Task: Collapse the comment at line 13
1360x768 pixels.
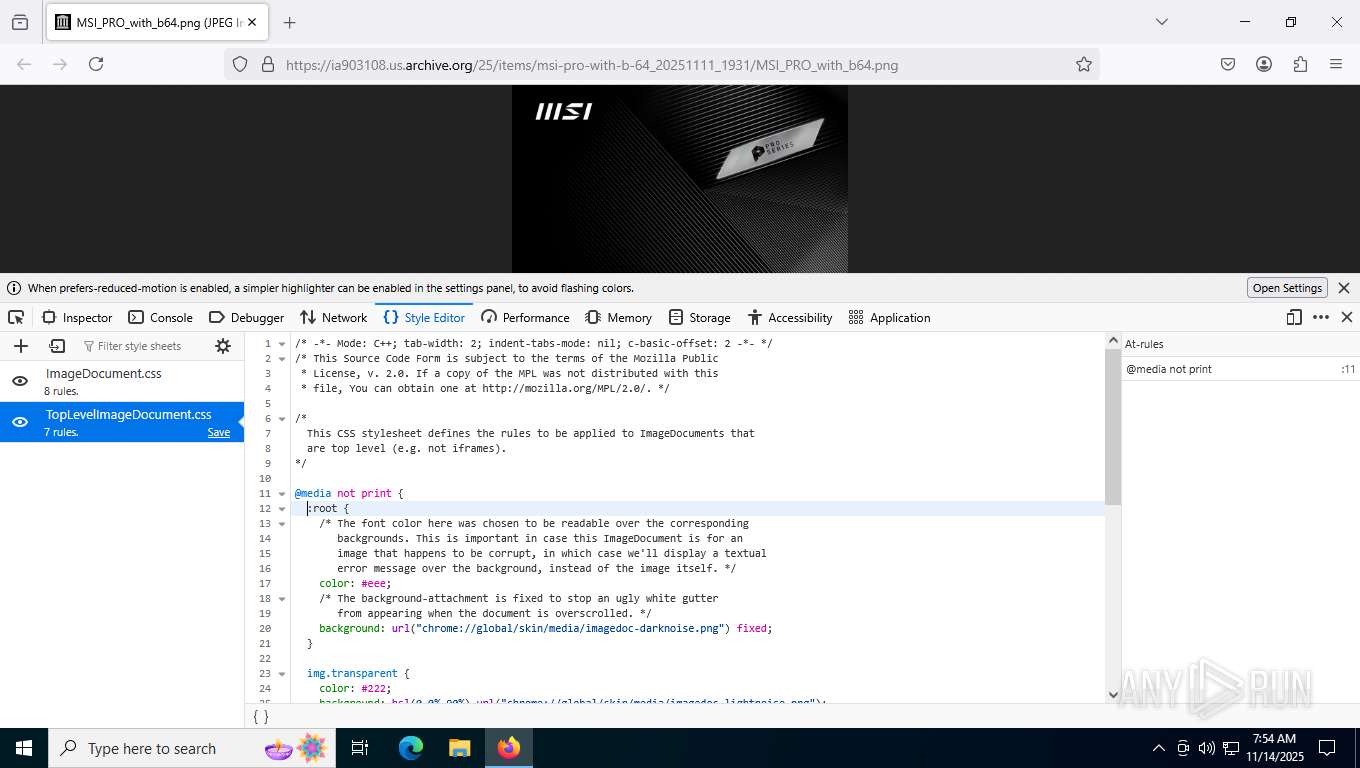Action: click(282, 523)
